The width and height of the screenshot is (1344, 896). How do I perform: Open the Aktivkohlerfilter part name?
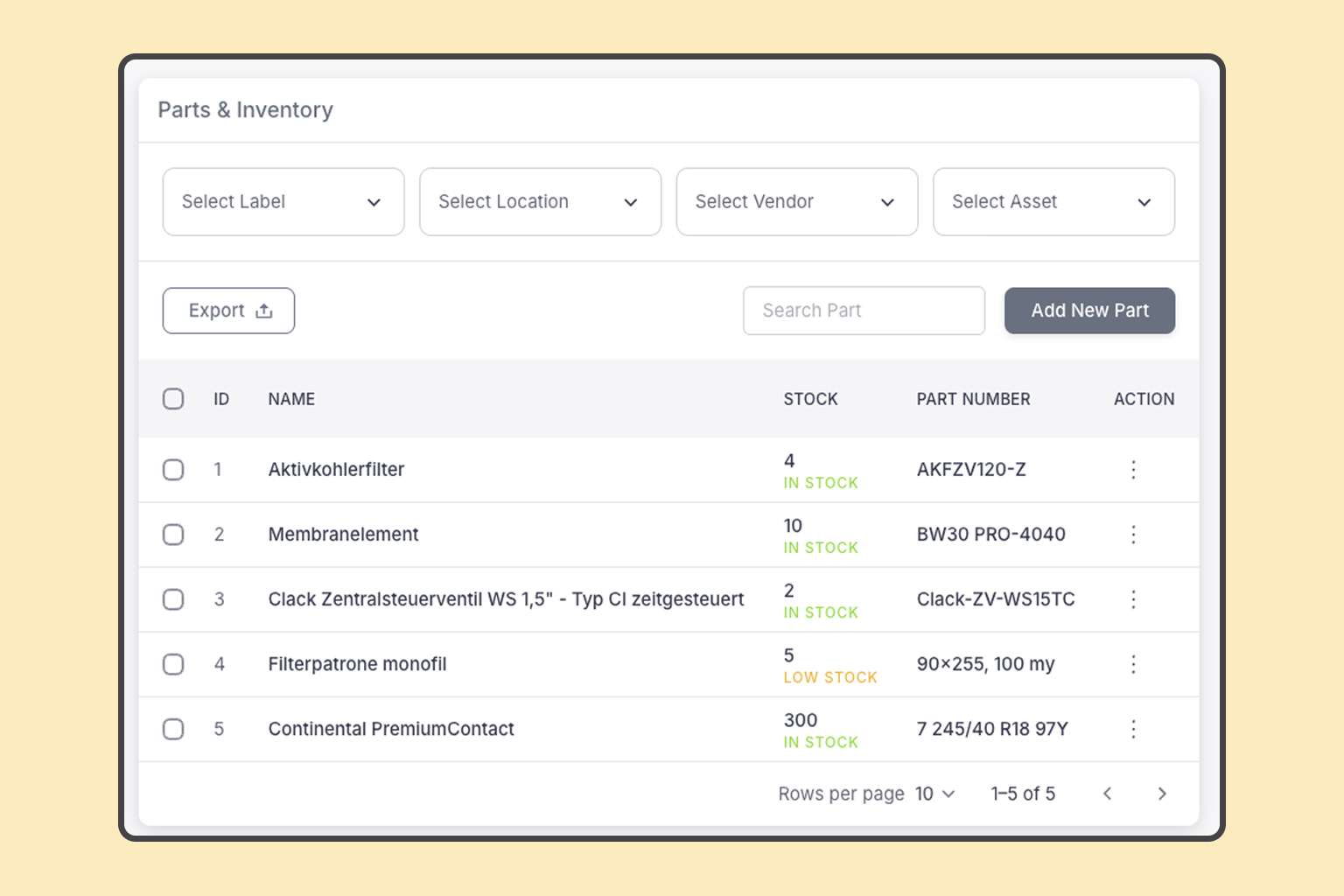click(x=336, y=470)
